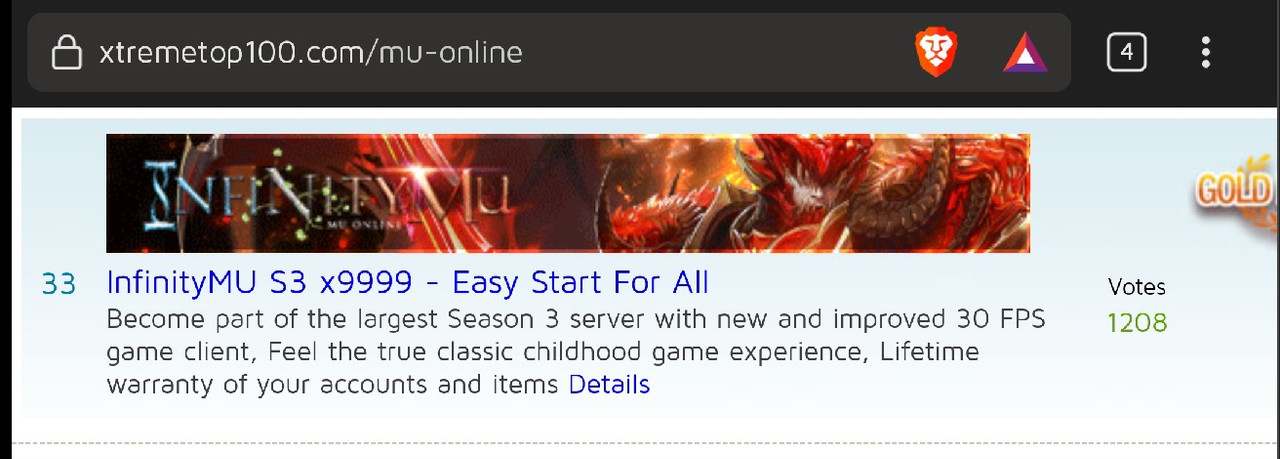Tap the server description paragraph
The image size is (1280, 459).
(575, 352)
